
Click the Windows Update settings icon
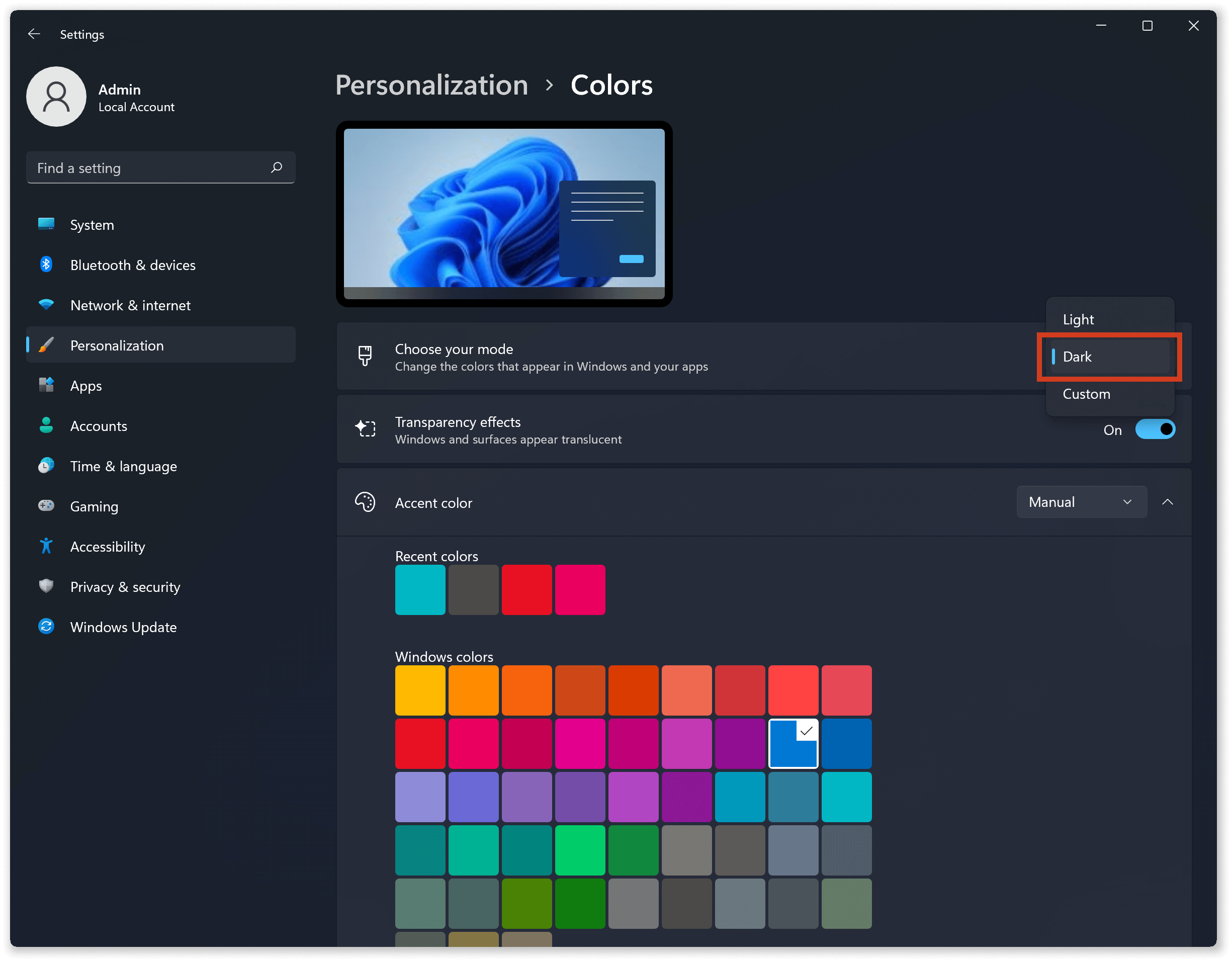[47, 627]
